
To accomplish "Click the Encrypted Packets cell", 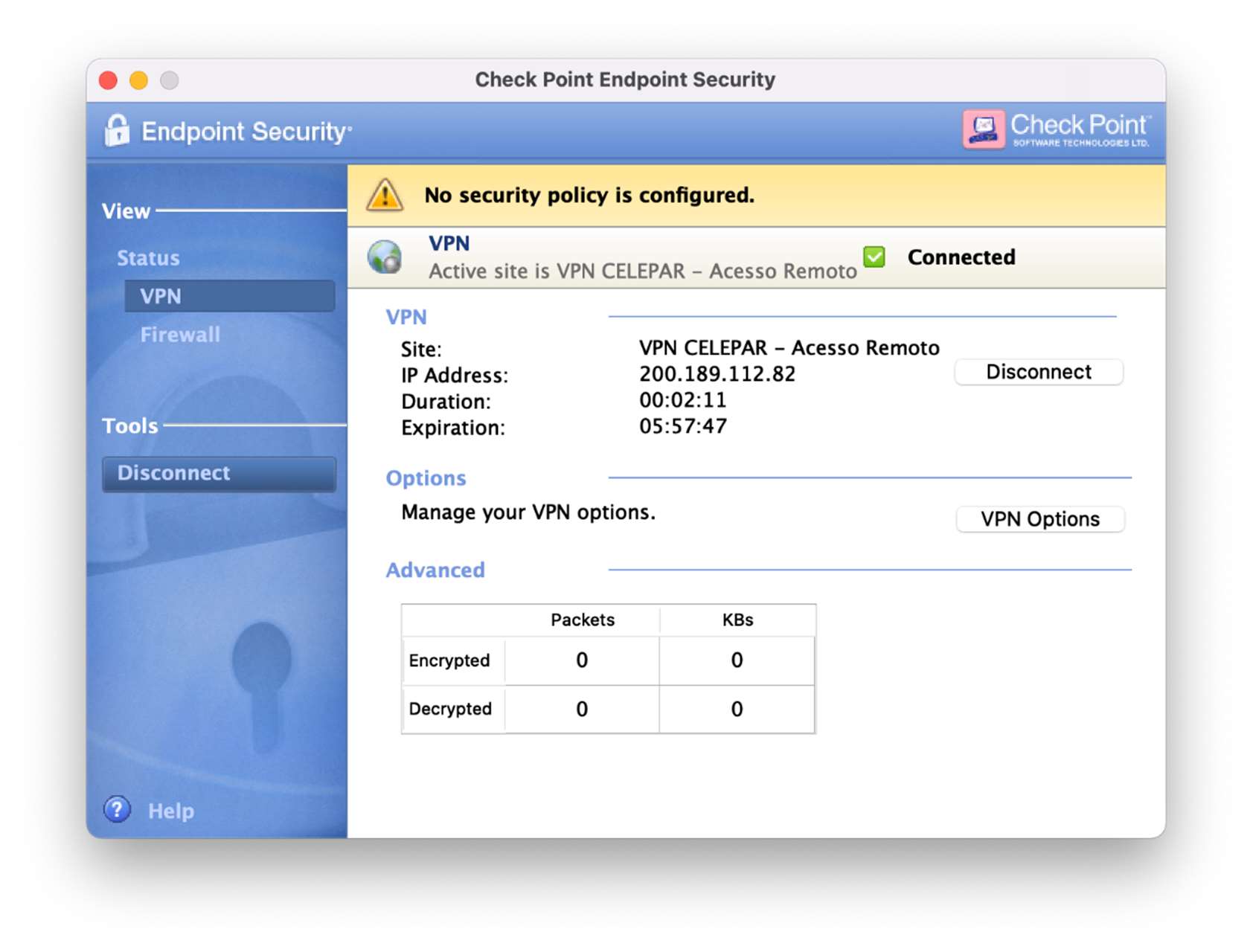I will click(582, 660).
